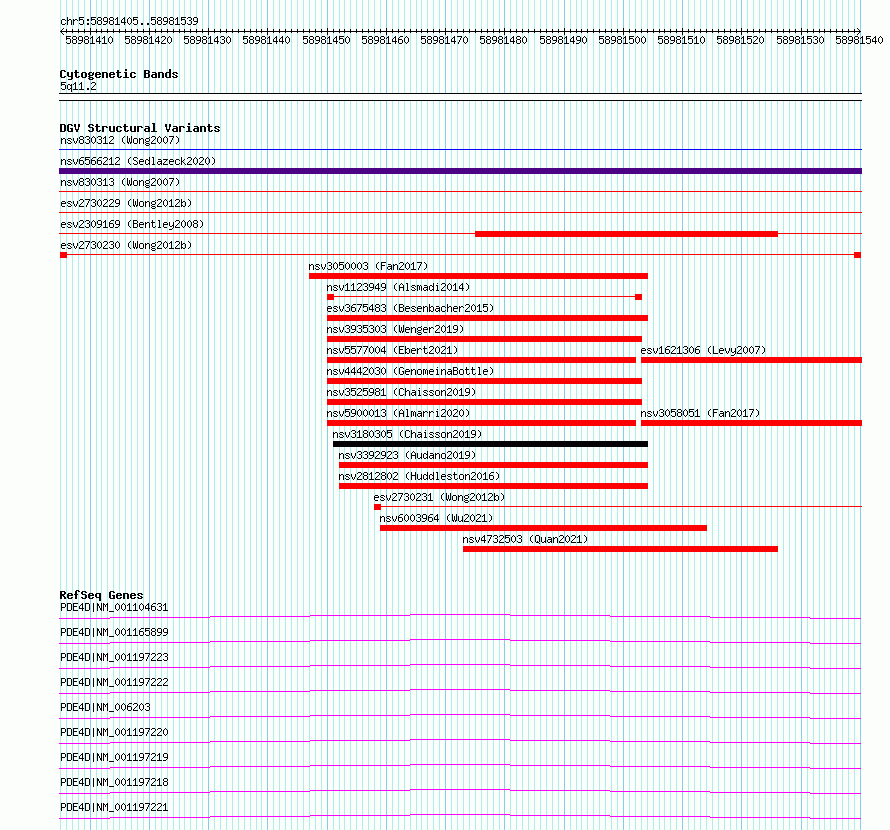
Task: Open variant esv1621306 (Levy2007) label
Action: click(x=703, y=350)
